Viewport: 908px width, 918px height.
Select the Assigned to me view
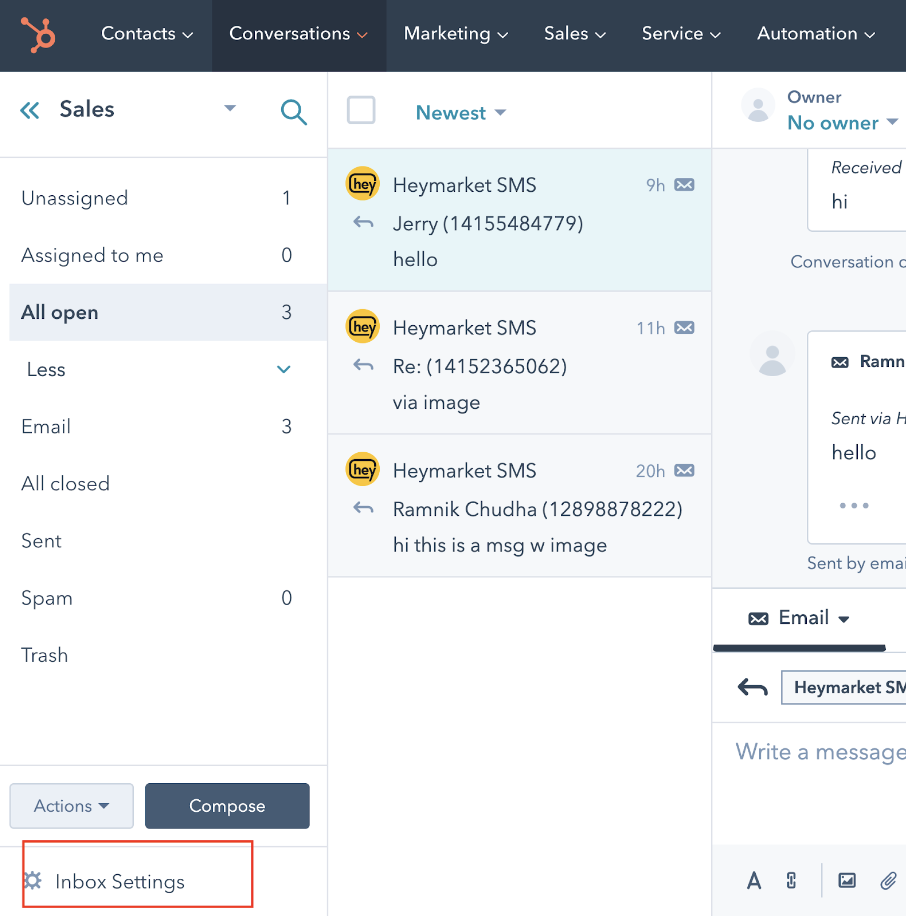coord(159,255)
